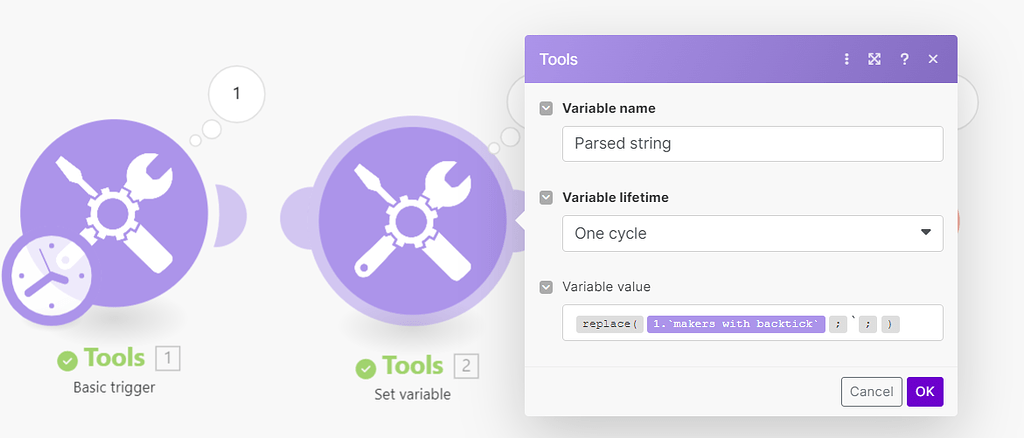Toggle the Variable value checkbox
This screenshot has width=1024, height=438.
546,287
